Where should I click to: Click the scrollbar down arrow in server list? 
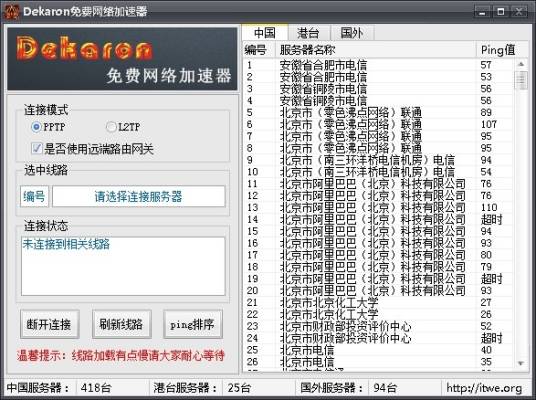coord(521,363)
